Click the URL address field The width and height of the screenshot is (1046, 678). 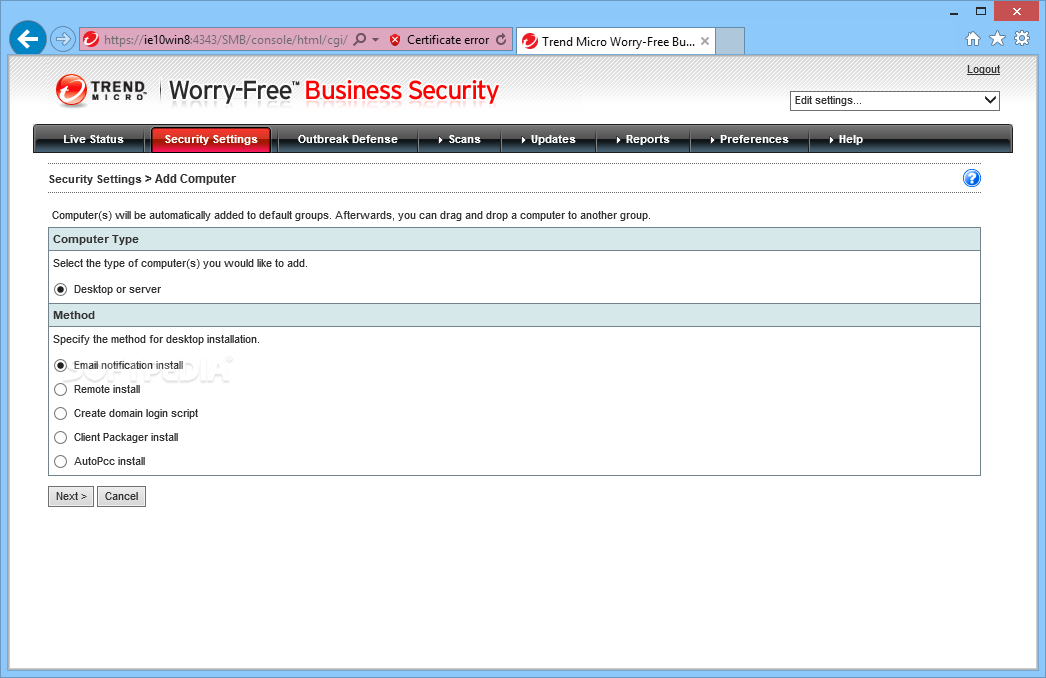point(225,40)
